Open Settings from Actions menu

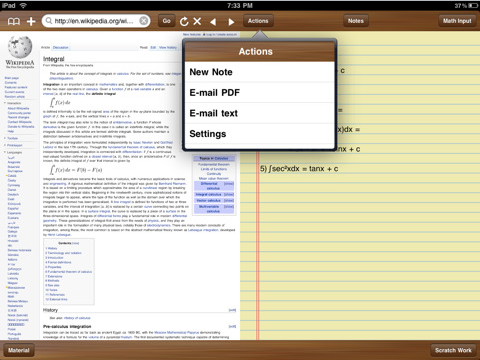click(x=259, y=134)
